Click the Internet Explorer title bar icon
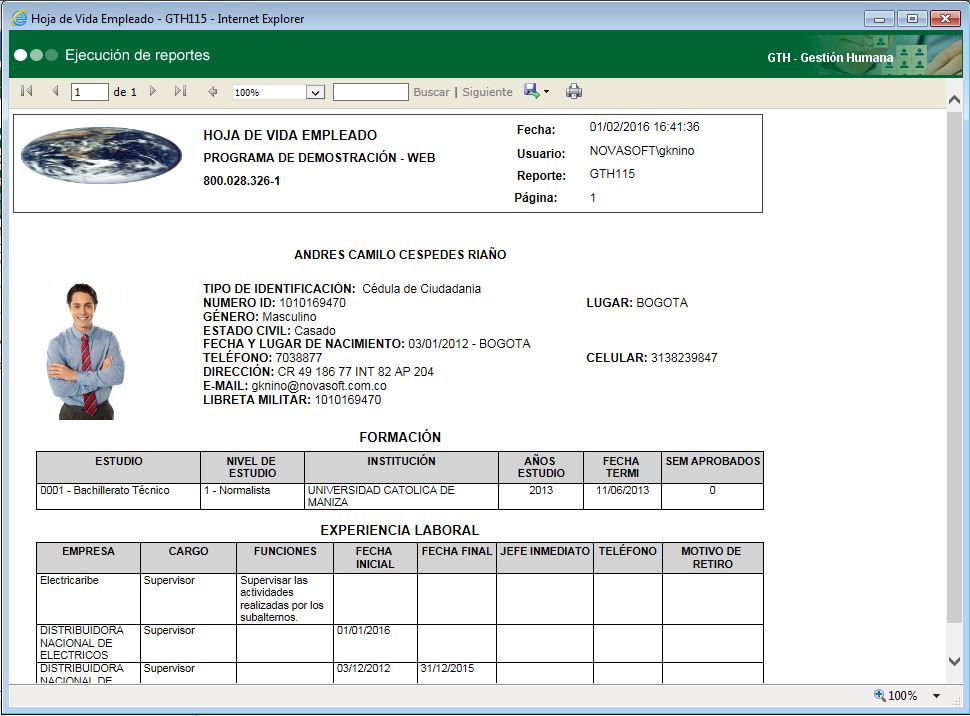 (19, 19)
